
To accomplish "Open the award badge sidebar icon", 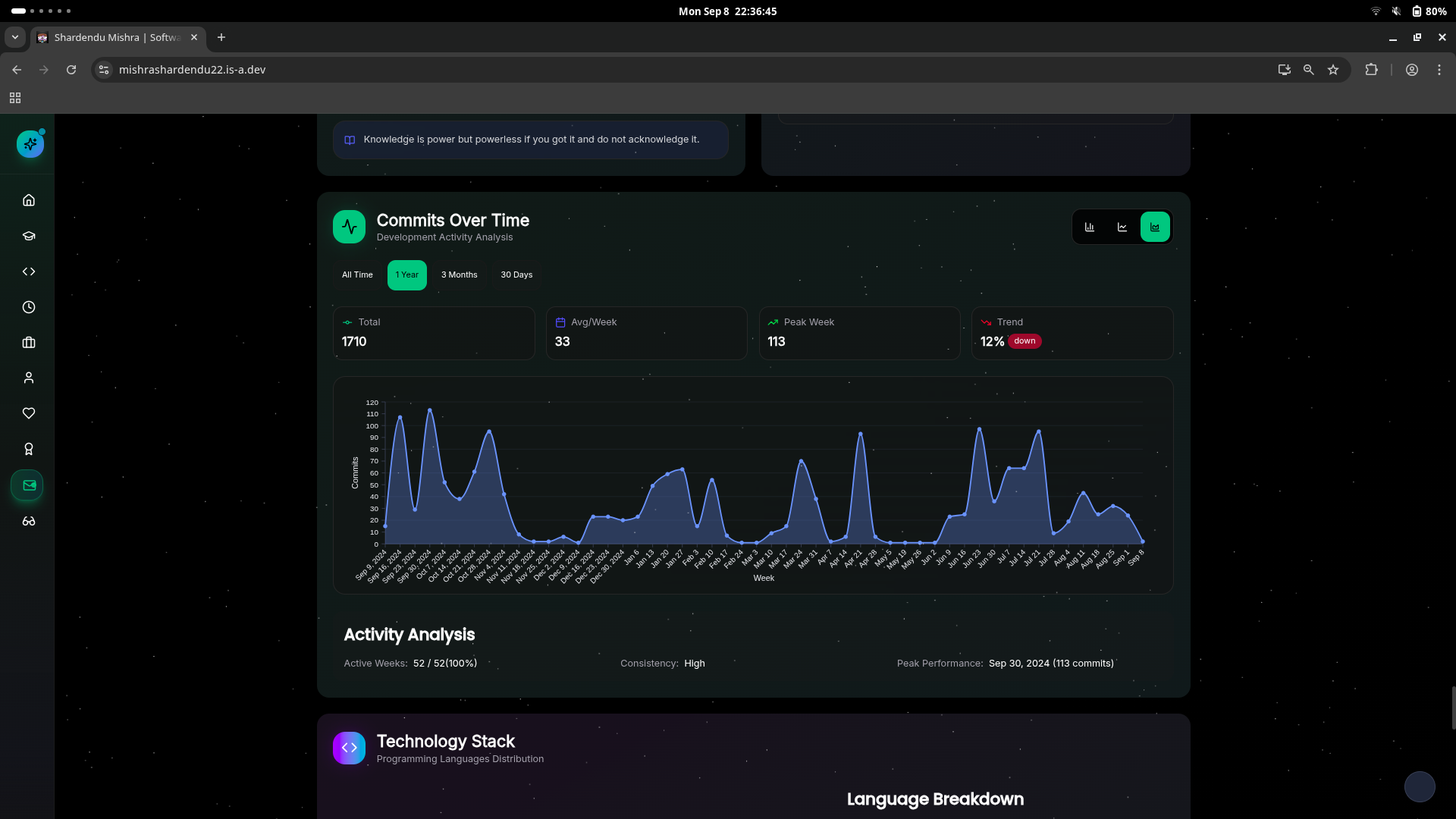I will [29, 449].
